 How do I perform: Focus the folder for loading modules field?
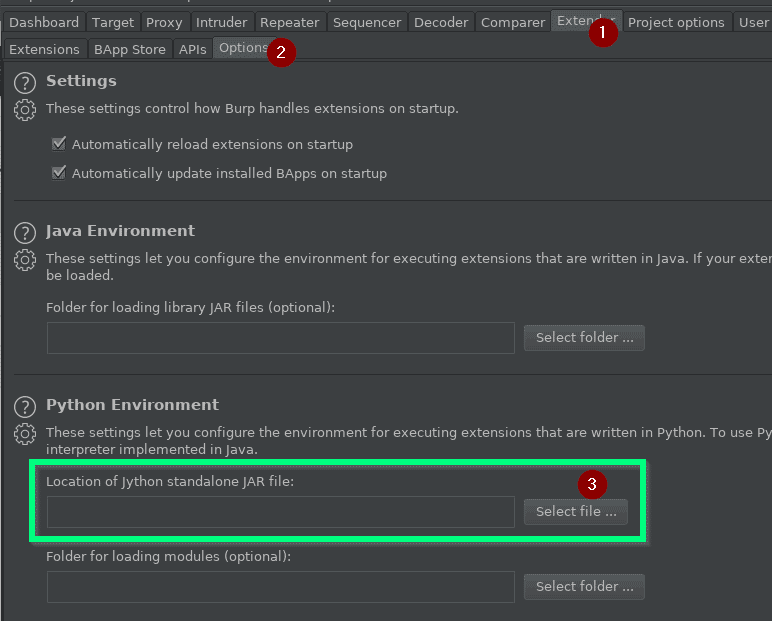tap(281, 587)
